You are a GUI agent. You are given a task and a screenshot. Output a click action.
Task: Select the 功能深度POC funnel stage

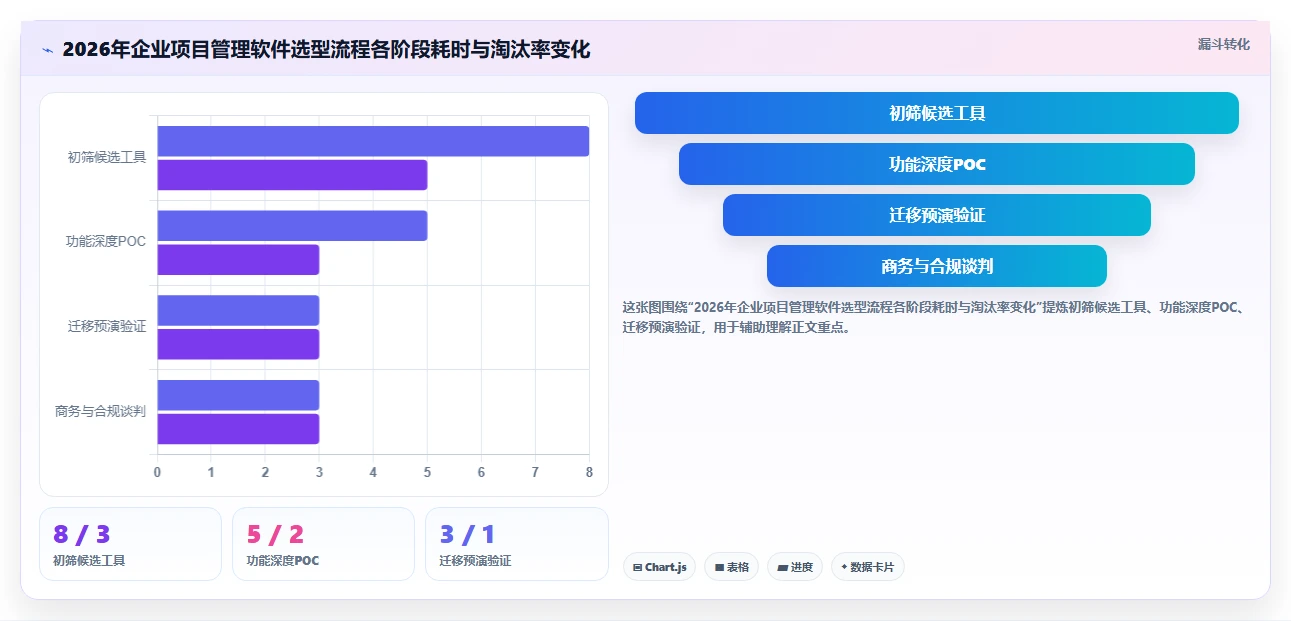pos(937,164)
